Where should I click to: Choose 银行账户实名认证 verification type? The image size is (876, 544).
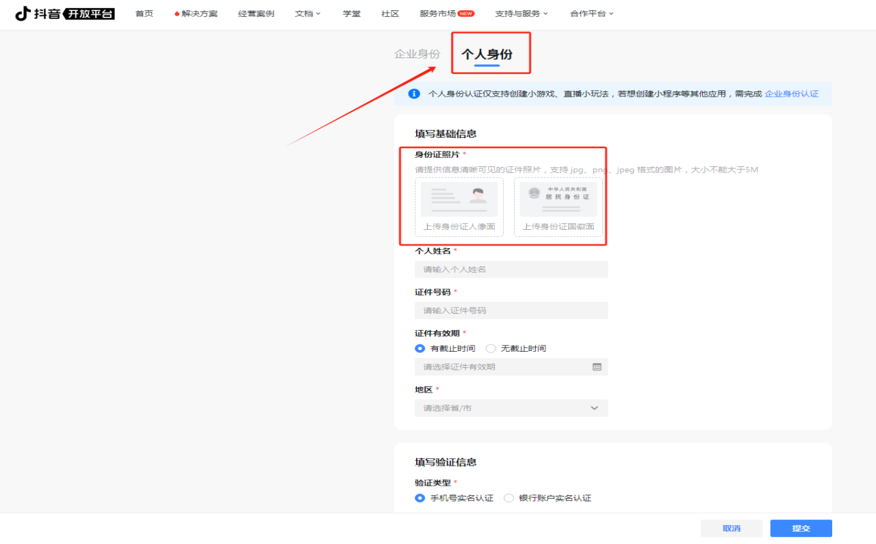click(509, 498)
